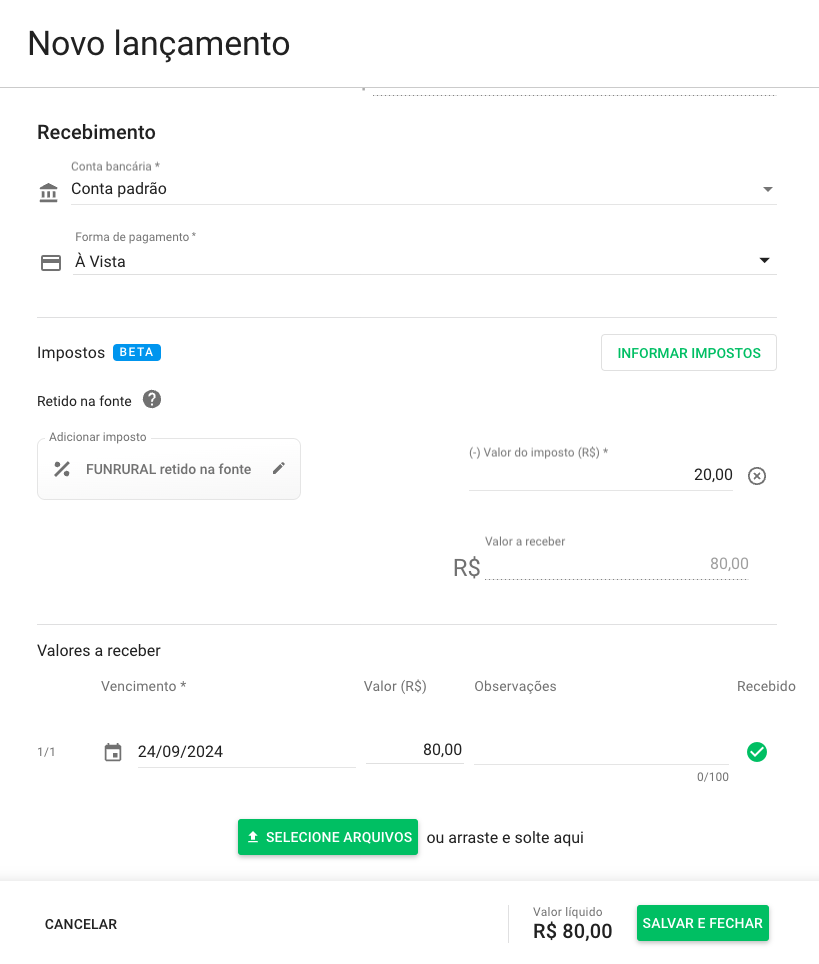Click the upload arrow icon on Selecione Arquivos

tap(253, 837)
